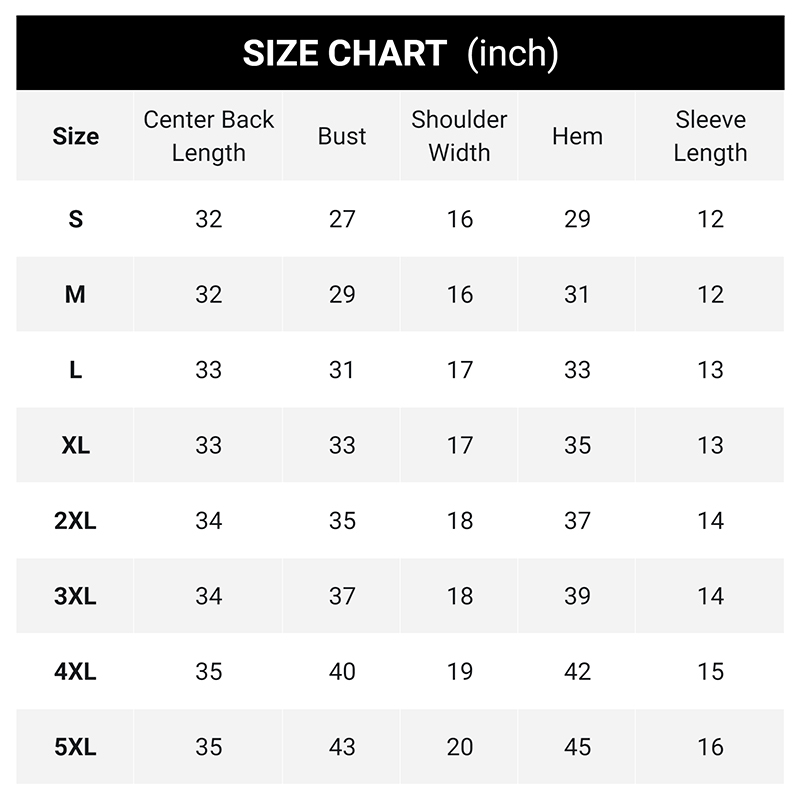This screenshot has width=800, height=800.
Task: Select the 4XL size row label
Action: (76, 671)
